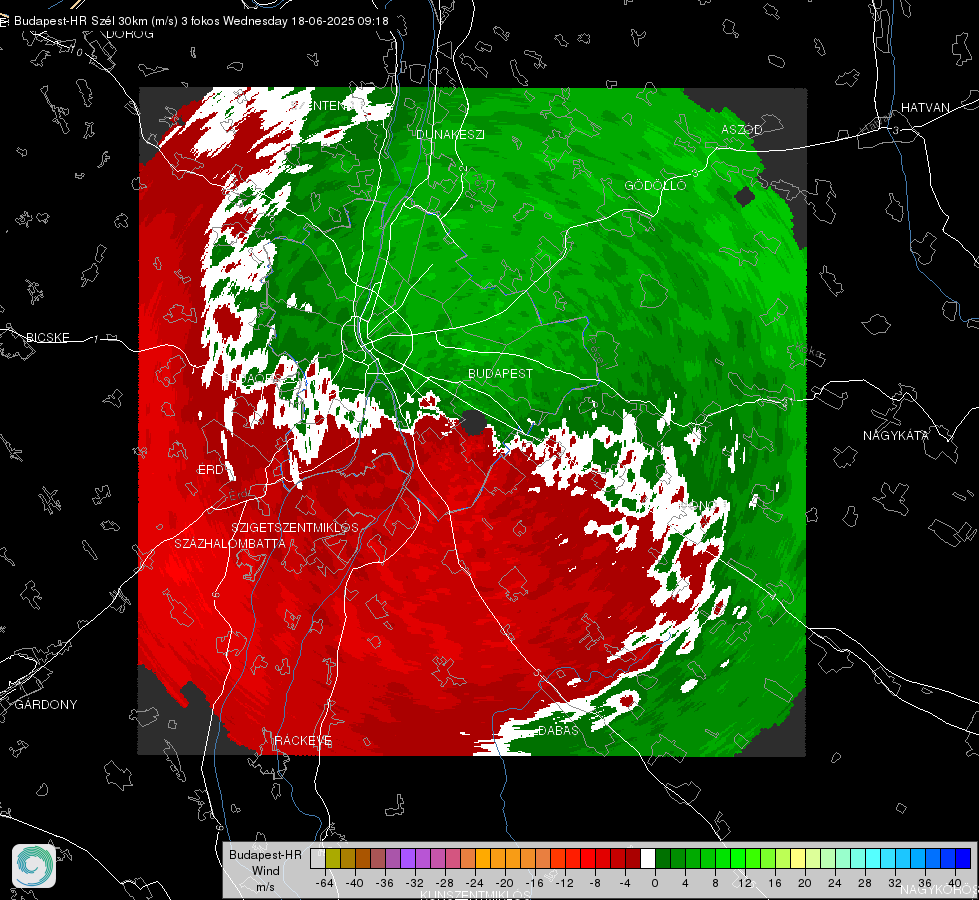The width and height of the screenshot is (979, 900).
Task: Click the ÉRD town label
Action: (210, 470)
